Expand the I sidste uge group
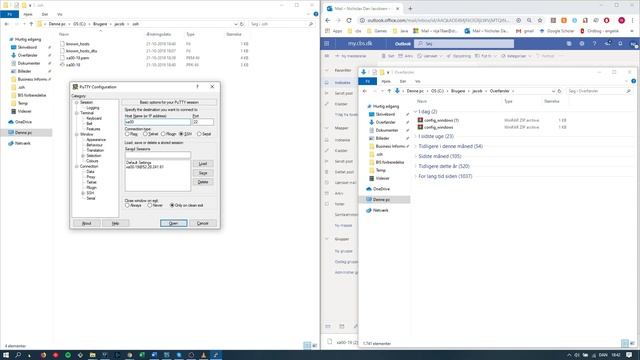640x360 pixels. [416, 136]
